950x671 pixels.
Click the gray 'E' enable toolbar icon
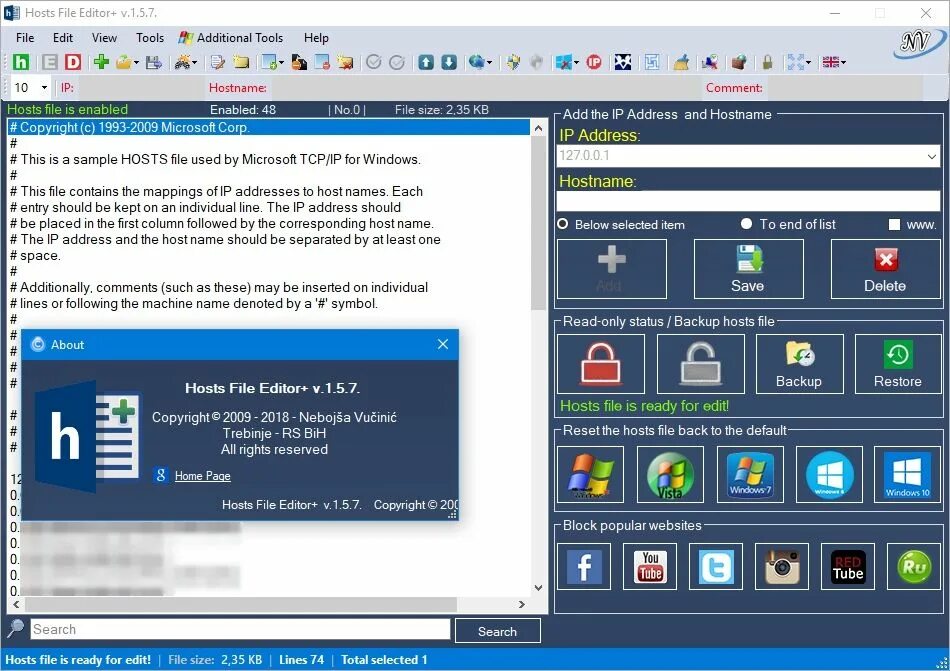click(50, 62)
